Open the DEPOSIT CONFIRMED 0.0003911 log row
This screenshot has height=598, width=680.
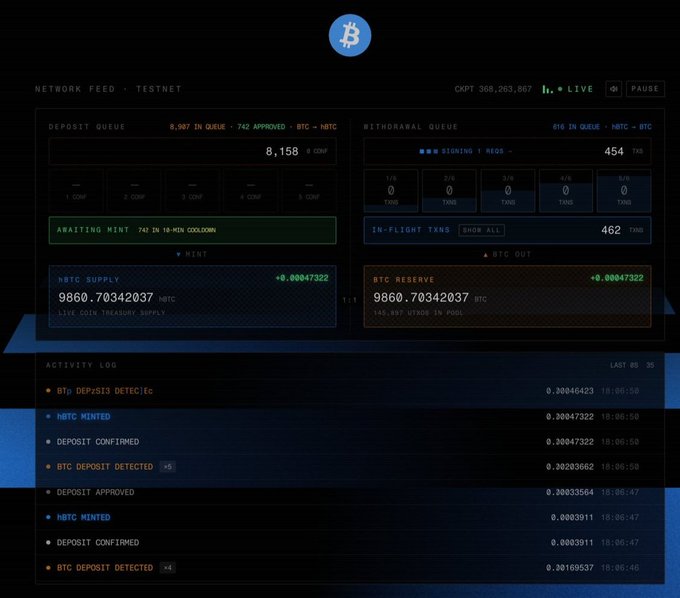[350, 542]
